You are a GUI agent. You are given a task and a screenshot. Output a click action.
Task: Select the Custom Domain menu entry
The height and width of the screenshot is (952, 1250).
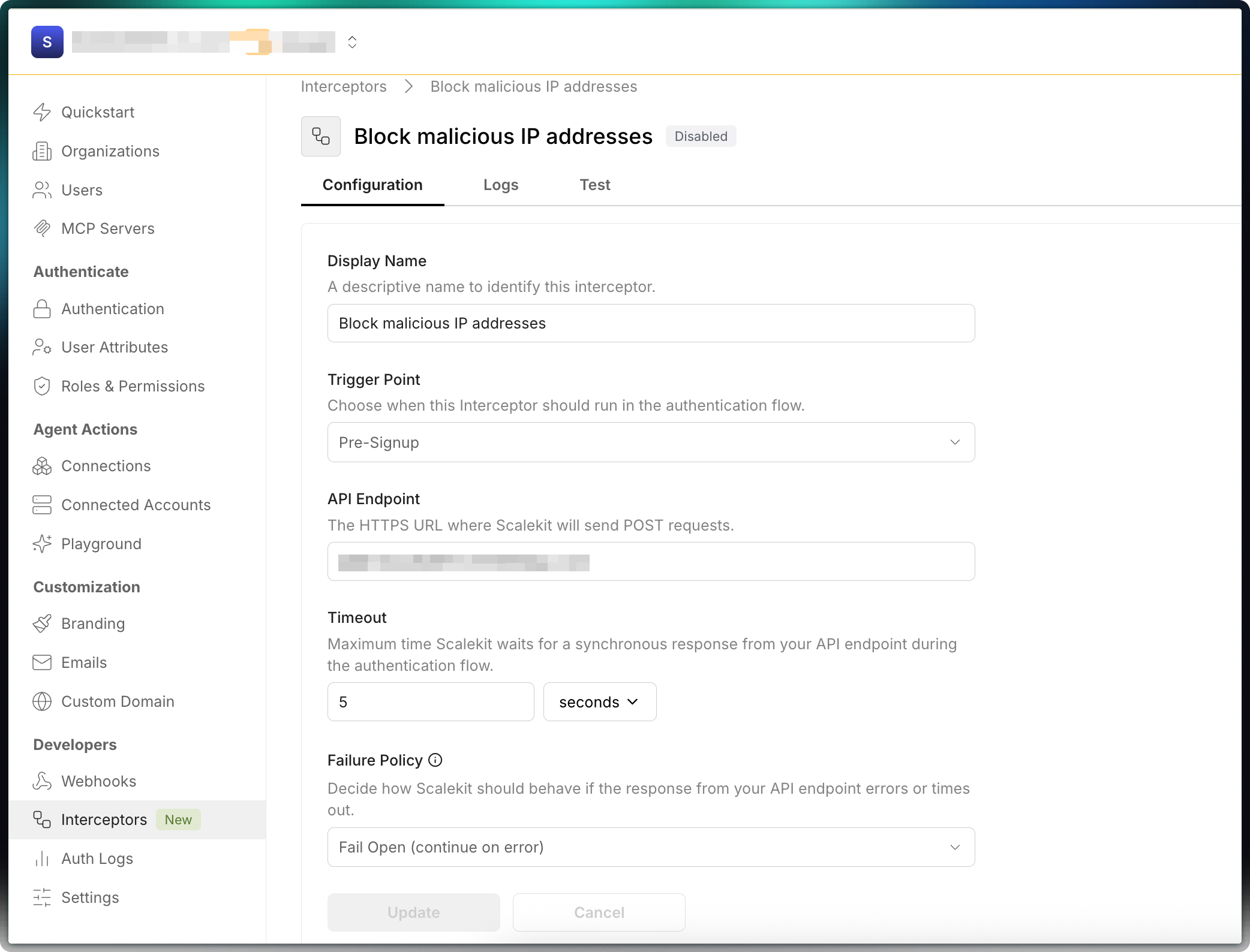click(x=118, y=701)
